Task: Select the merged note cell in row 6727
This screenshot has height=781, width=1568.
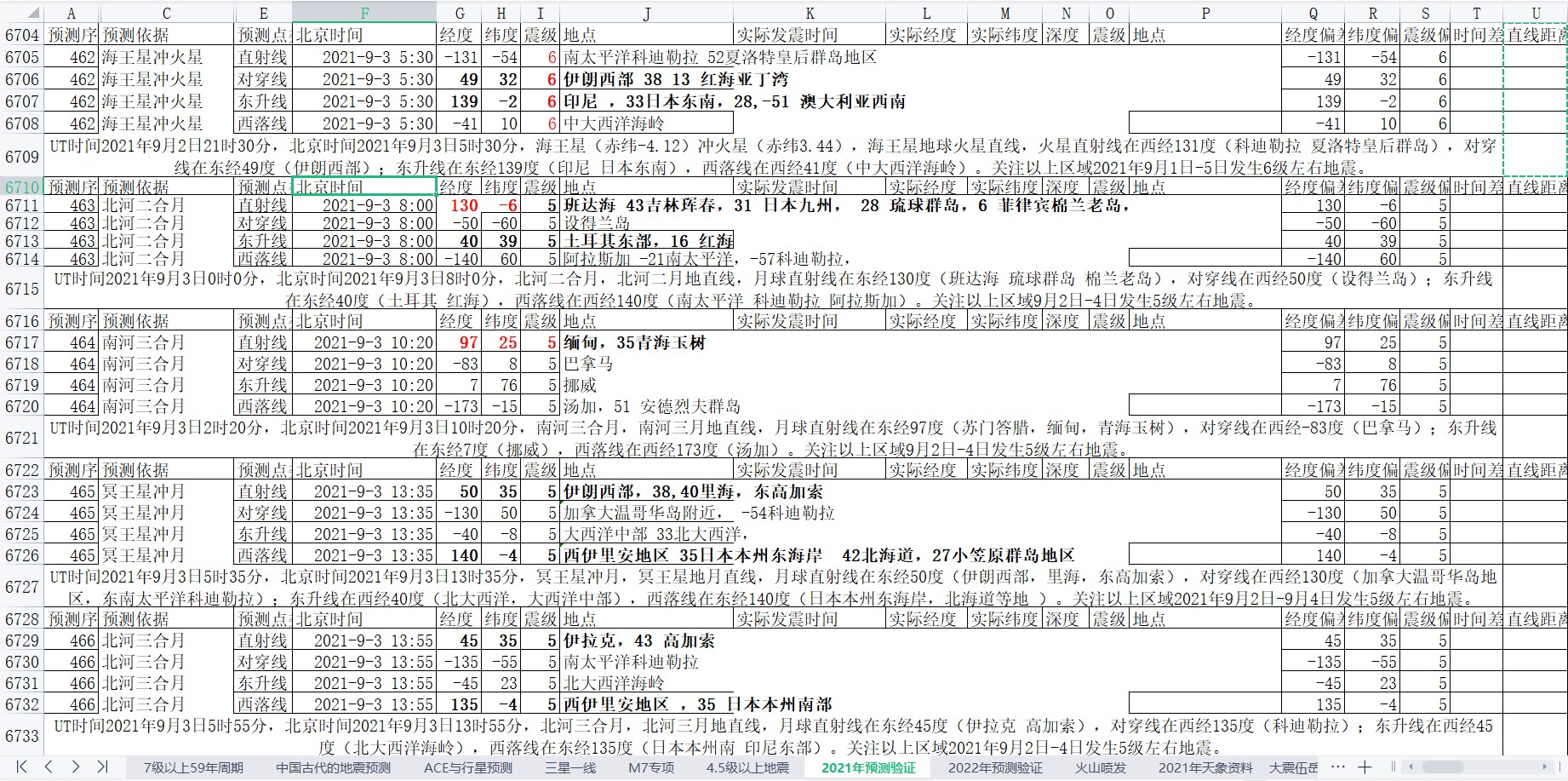Action: 773,588
